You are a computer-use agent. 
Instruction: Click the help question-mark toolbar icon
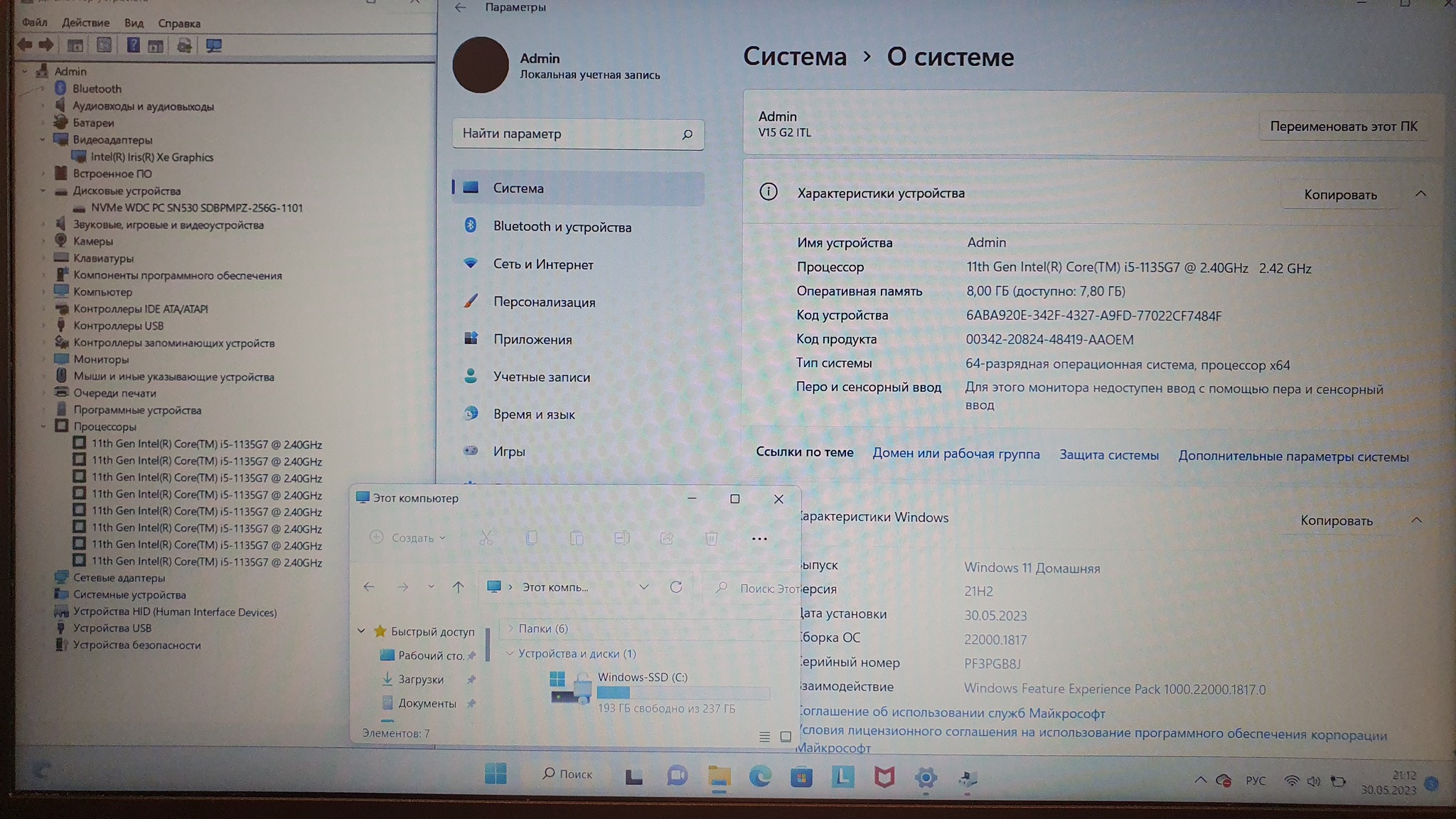pos(133,45)
